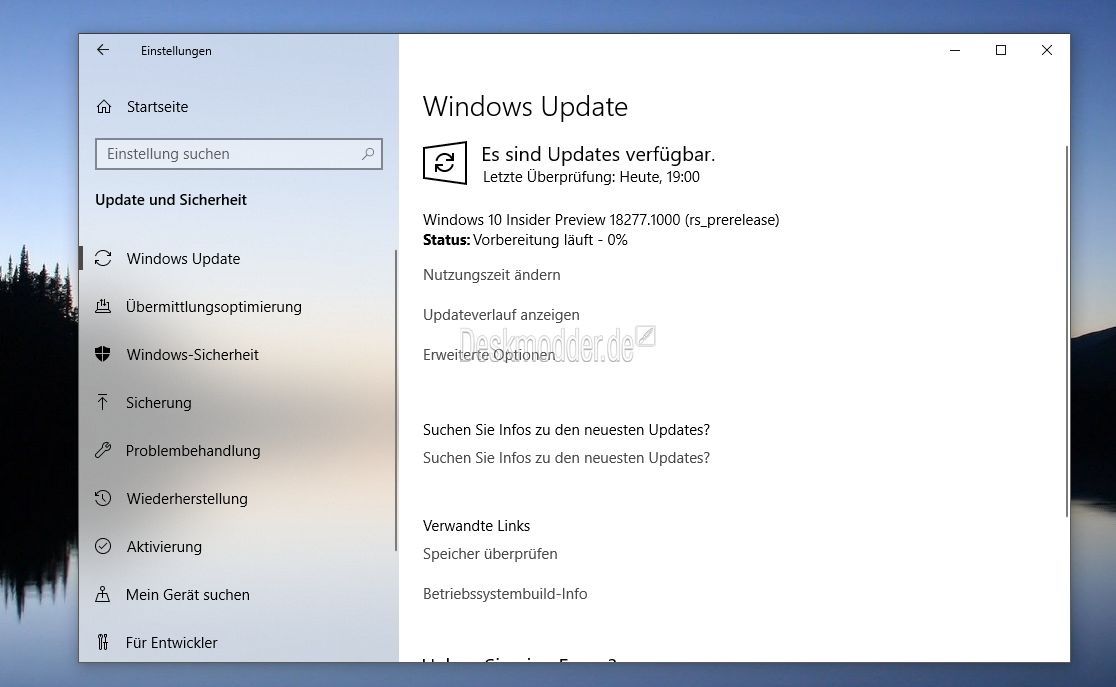Click the main content vertical scrollbar
This screenshot has width=1116, height=687.
[1067, 330]
